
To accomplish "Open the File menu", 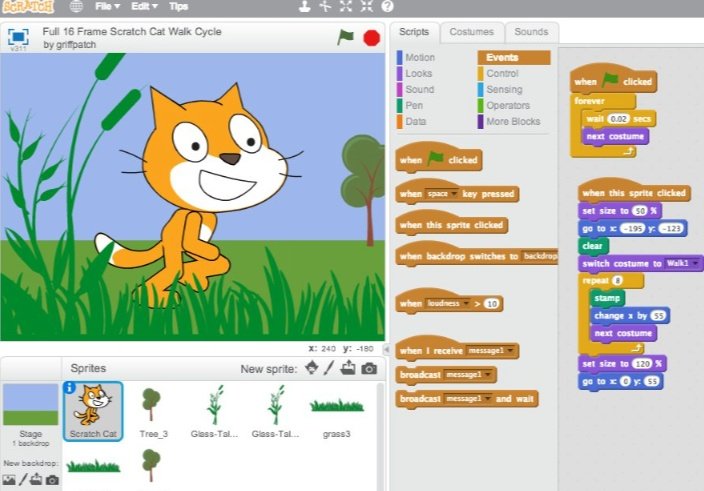I will [x=107, y=6].
